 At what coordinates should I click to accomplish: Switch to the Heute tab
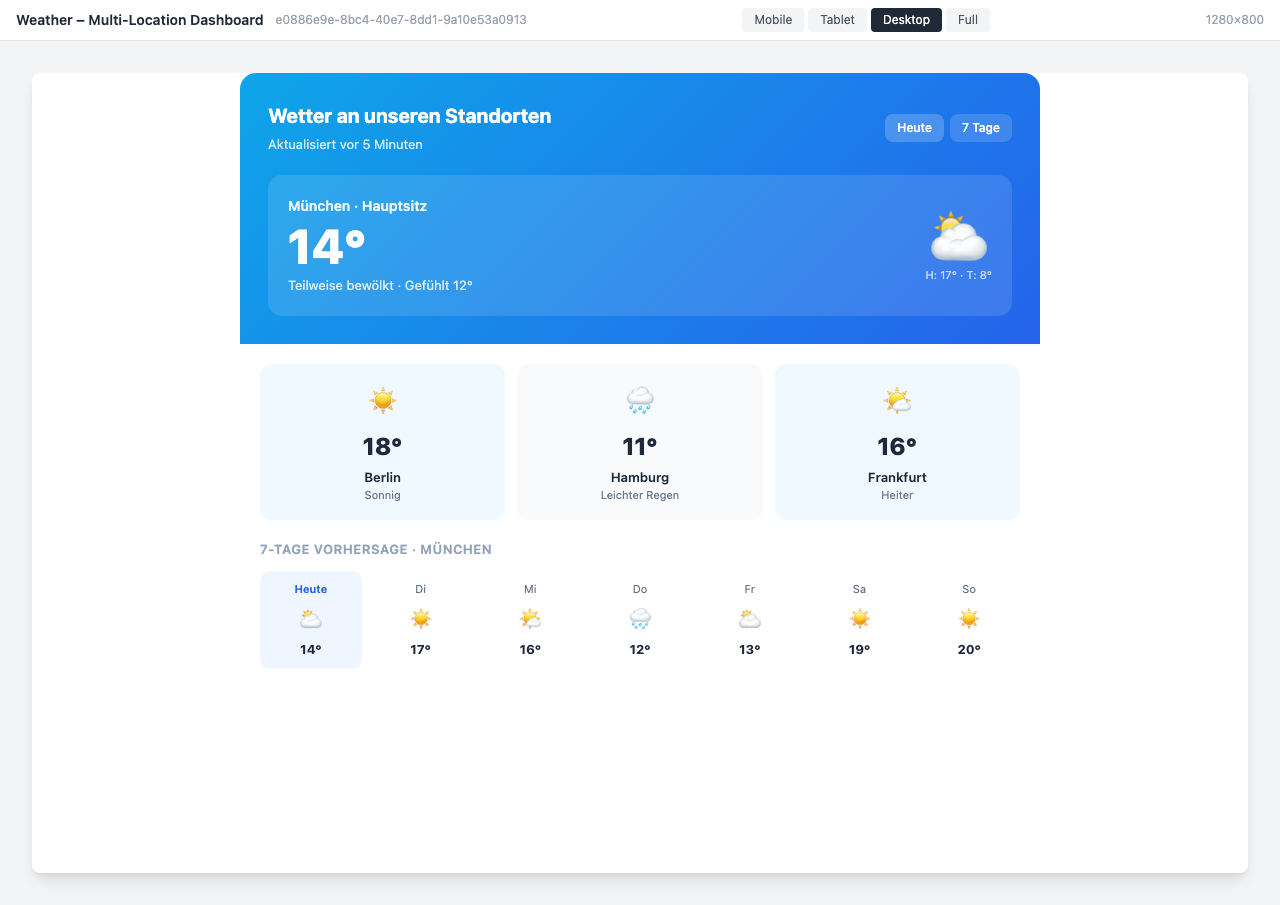(x=913, y=127)
